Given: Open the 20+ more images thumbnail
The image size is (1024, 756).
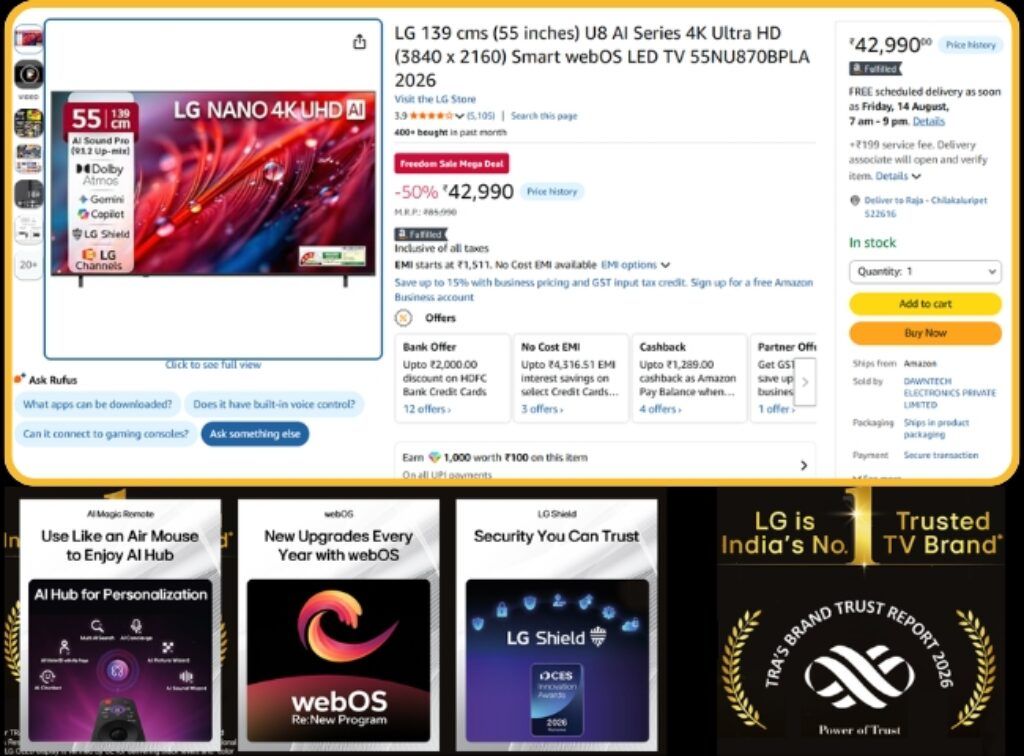Looking at the screenshot, I should 29,264.
